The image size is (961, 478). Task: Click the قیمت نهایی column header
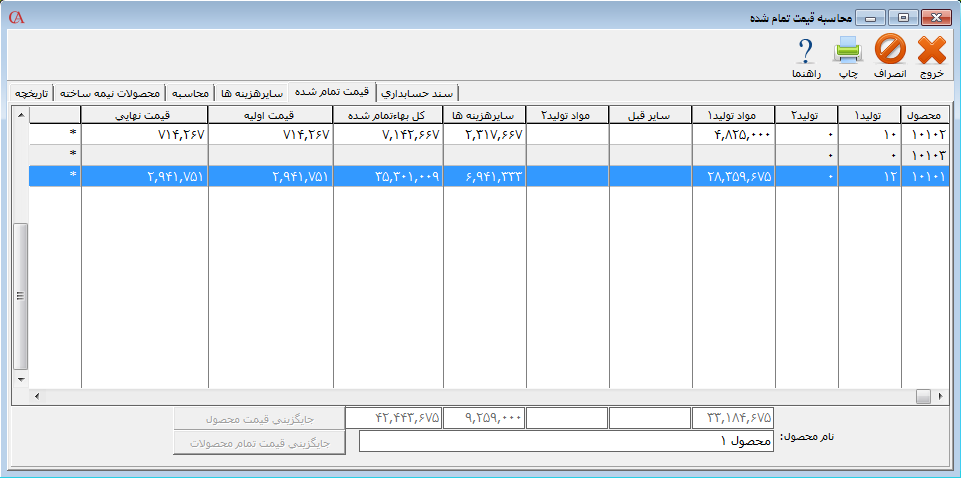click(144, 114)
